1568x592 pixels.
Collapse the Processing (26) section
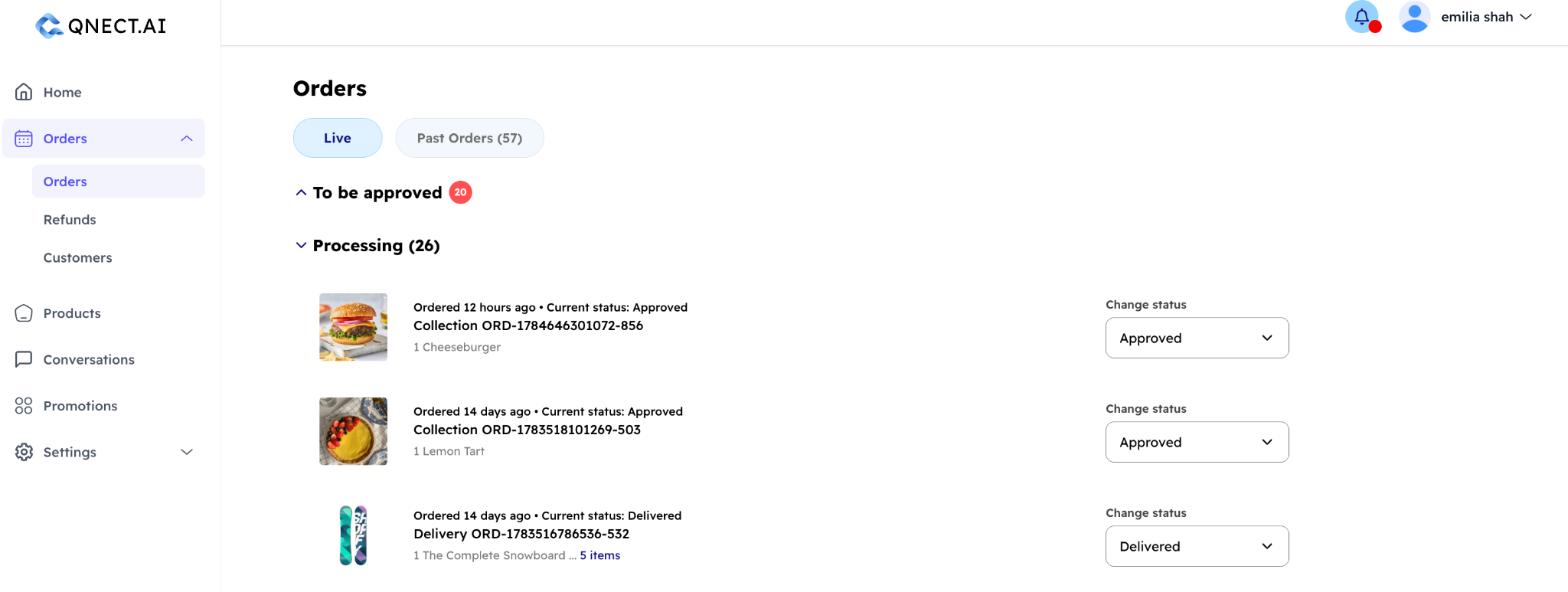tap(301, 245)
